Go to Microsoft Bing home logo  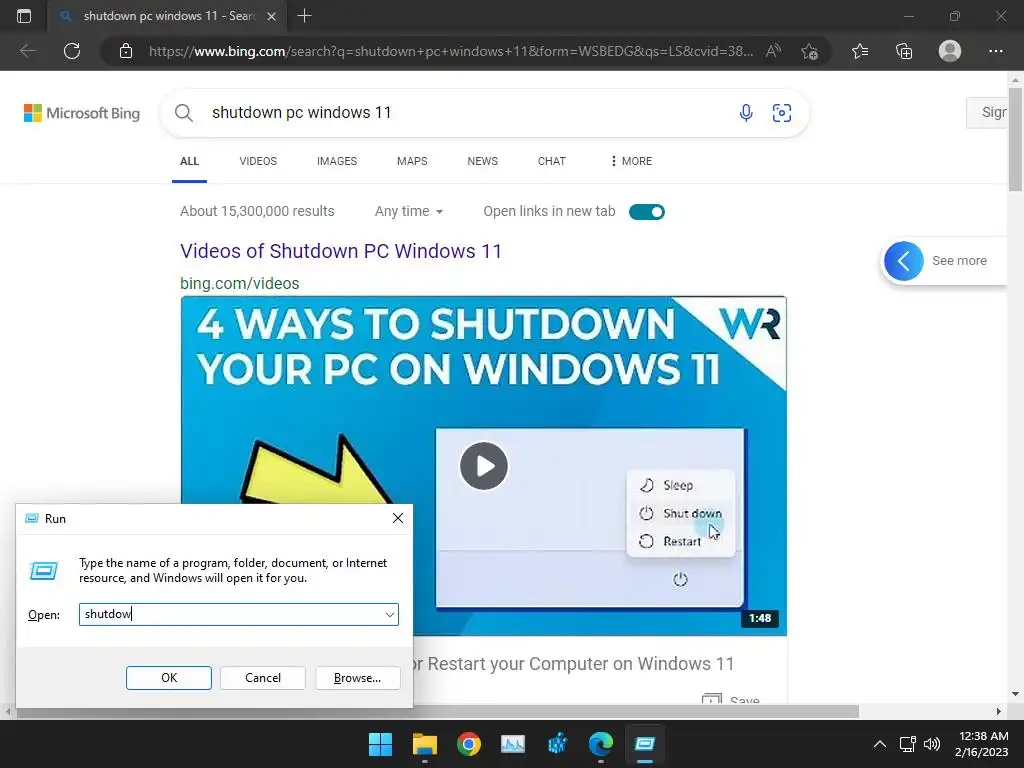[82, 113]
